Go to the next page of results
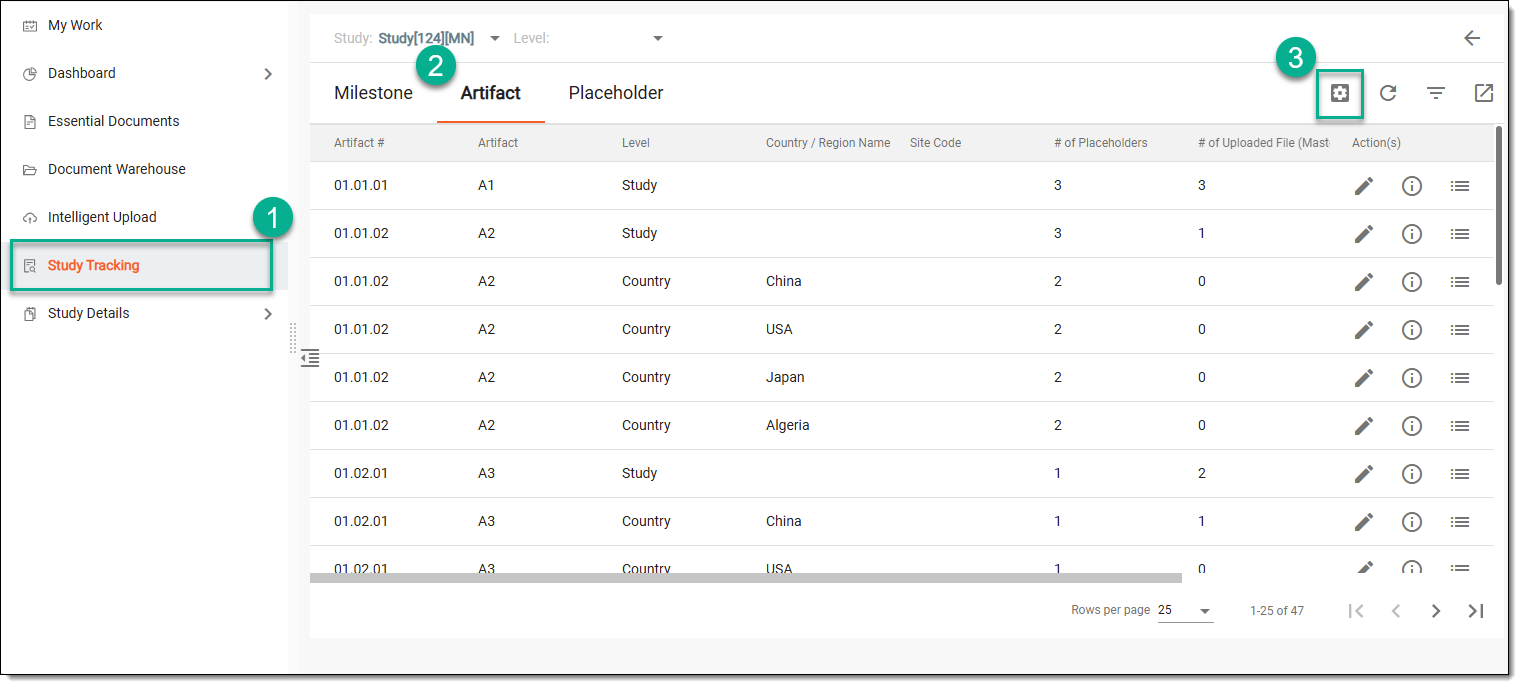 point(1436,611)
